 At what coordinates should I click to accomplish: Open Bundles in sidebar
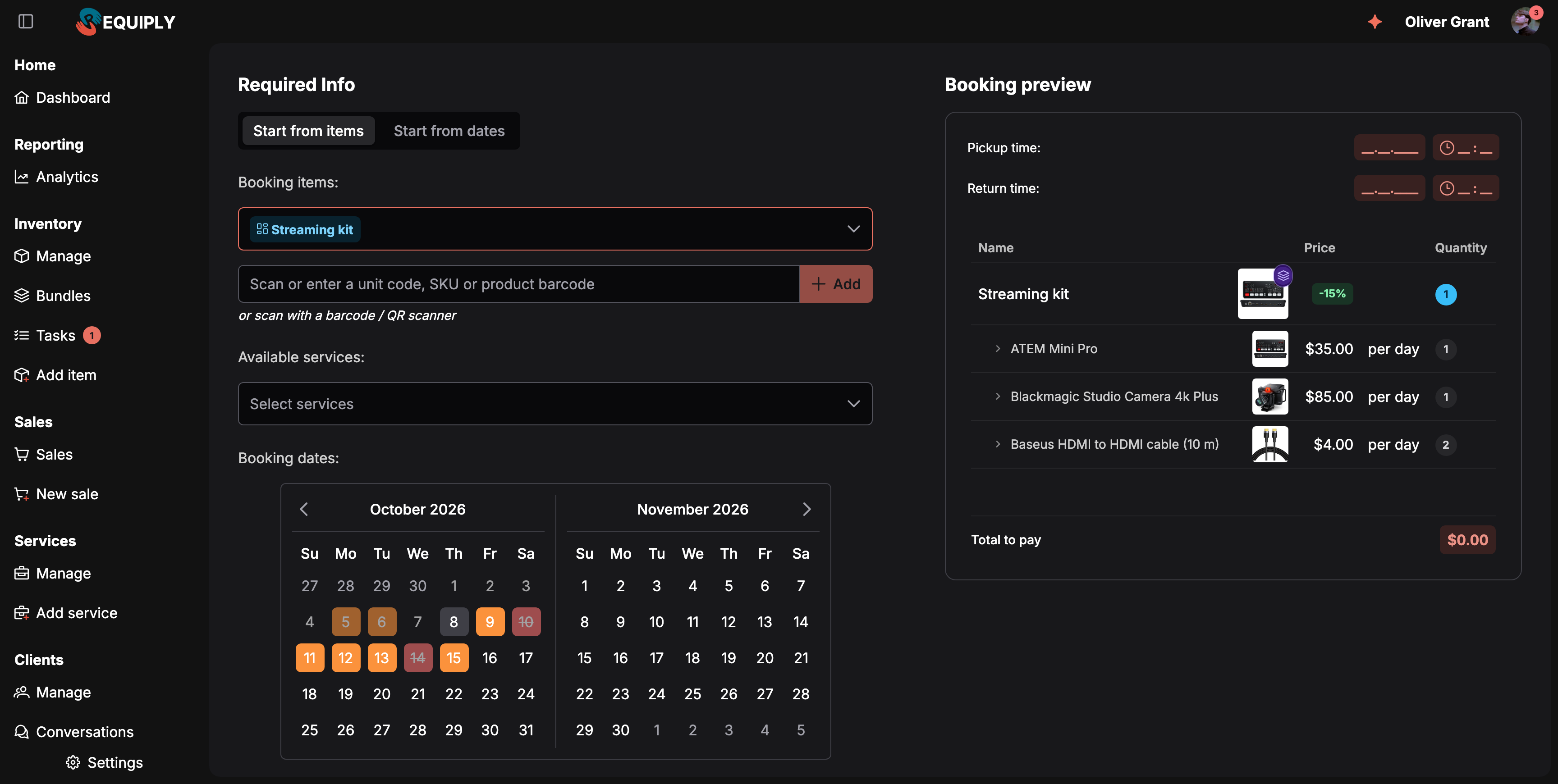tap(53, 296)
